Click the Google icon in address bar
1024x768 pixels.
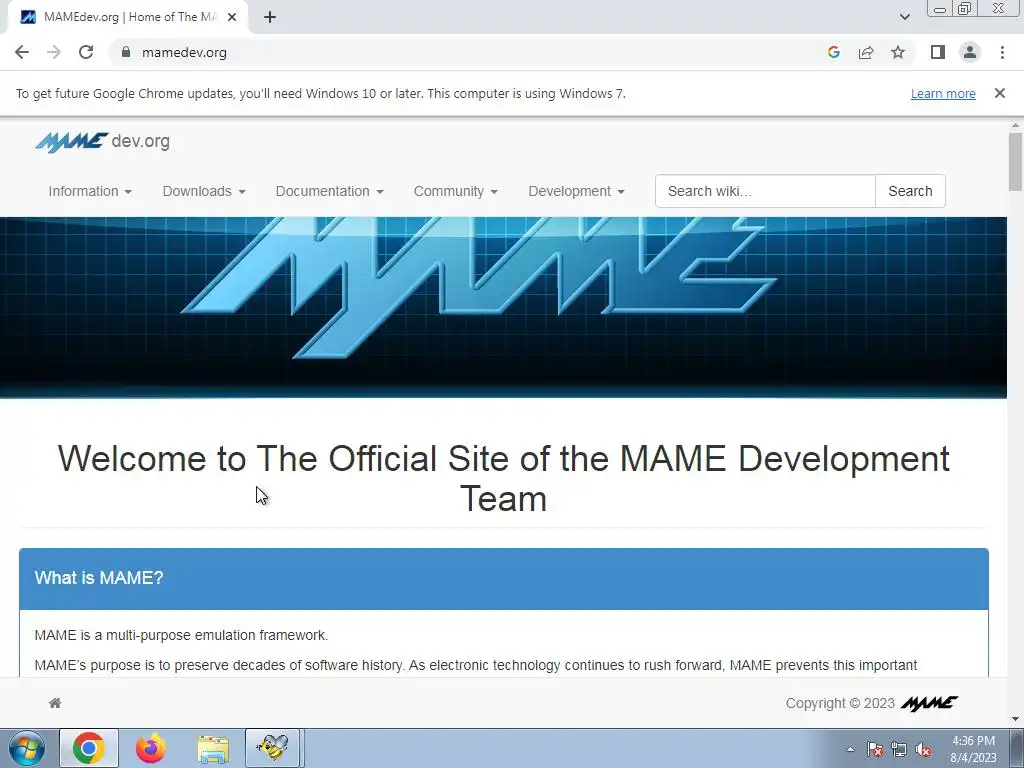tap(833, 52)
